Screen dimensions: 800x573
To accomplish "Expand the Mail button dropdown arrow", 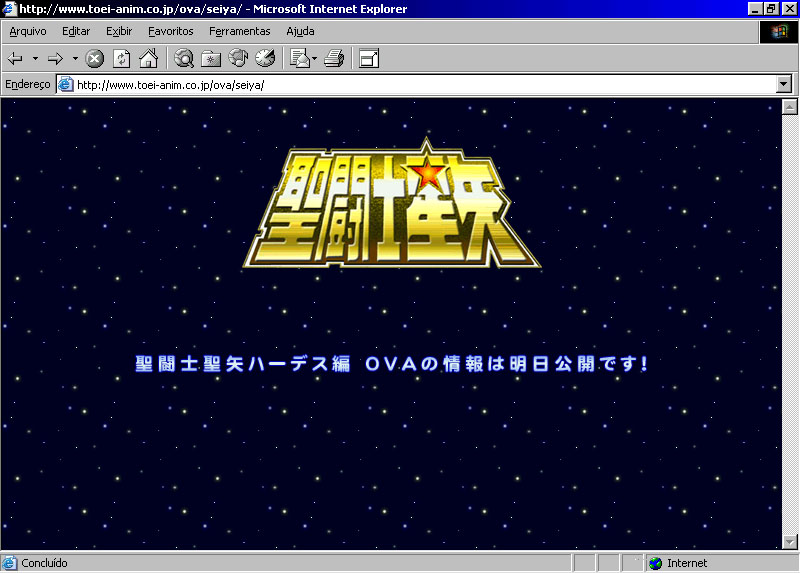I will 314,59.
